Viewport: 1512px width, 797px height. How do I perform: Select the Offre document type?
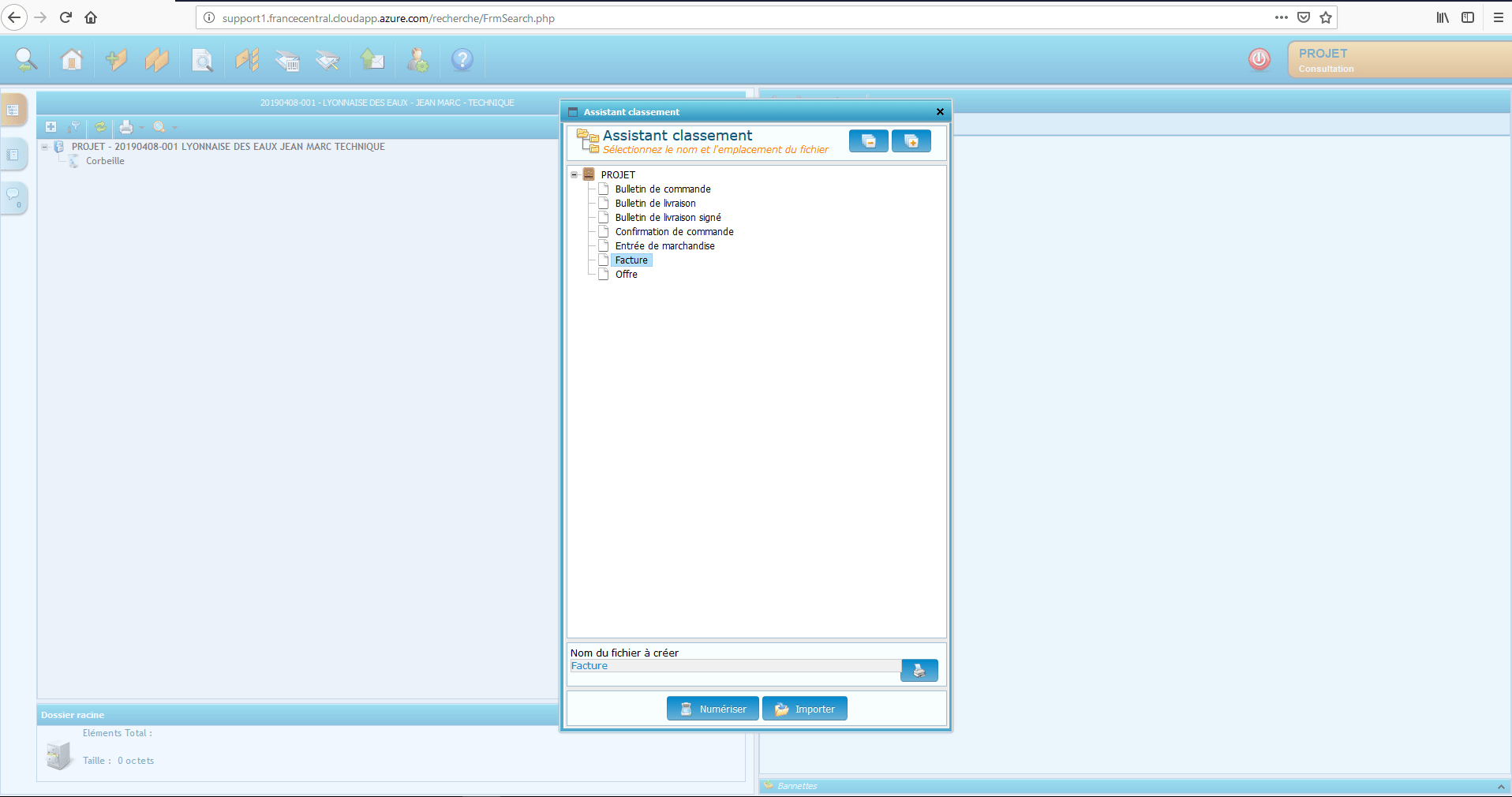(626, 275)
